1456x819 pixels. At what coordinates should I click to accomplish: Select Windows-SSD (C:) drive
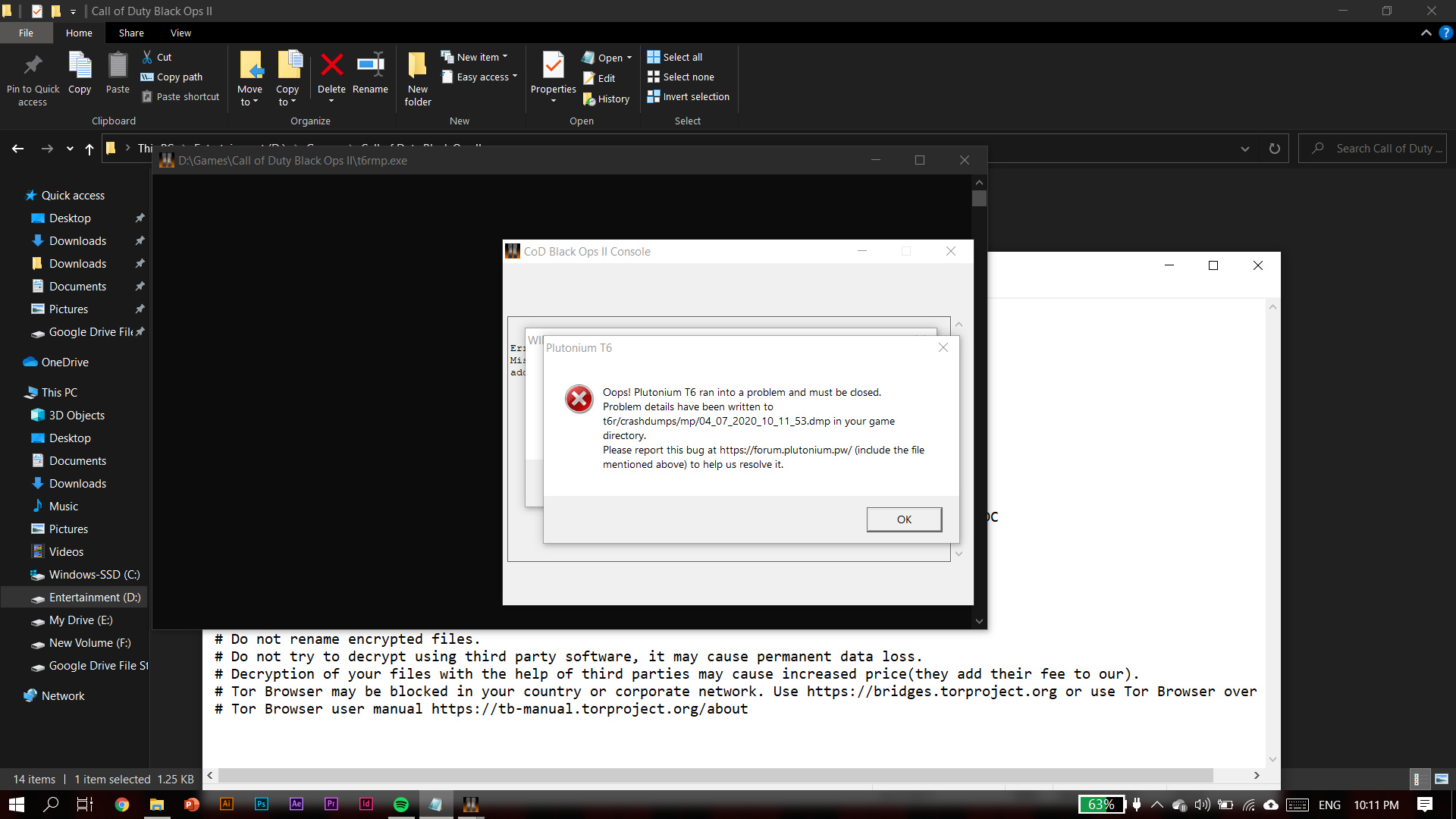tap(94, 574)
